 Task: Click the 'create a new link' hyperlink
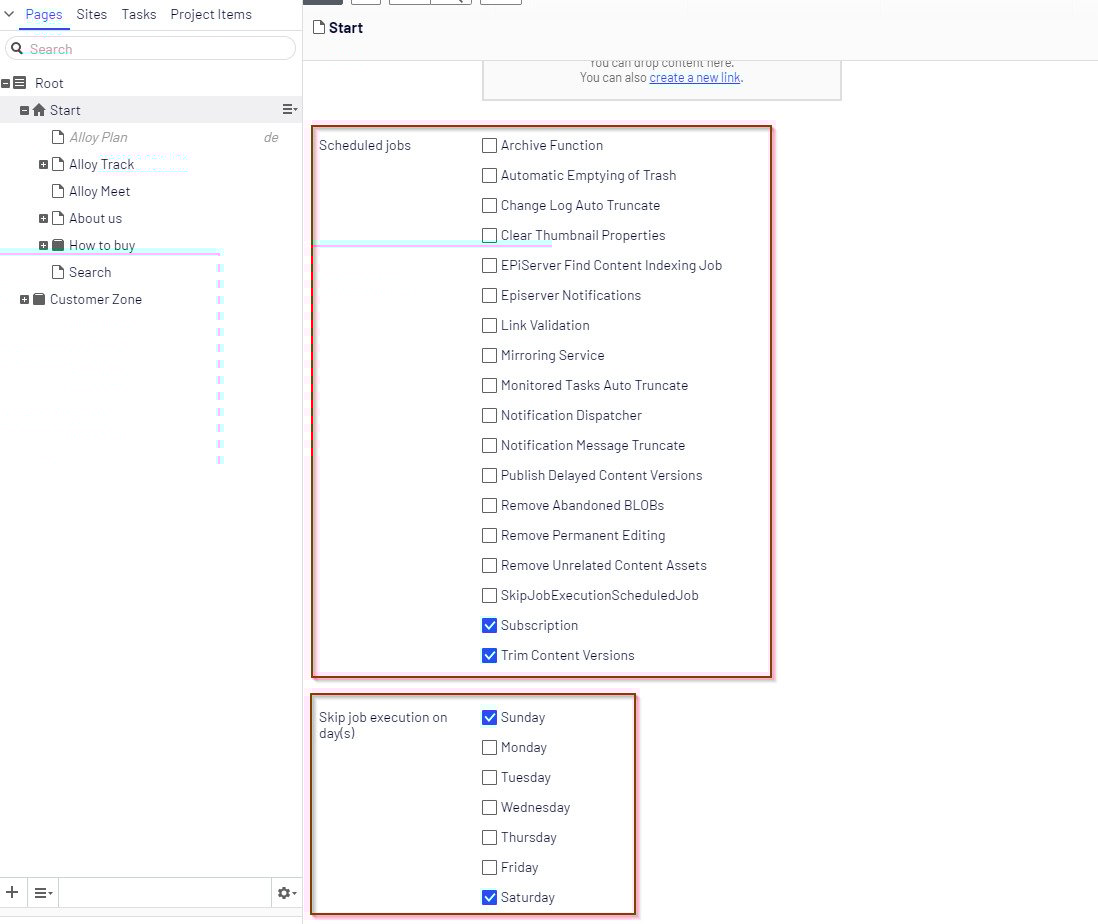pos(695,77)
